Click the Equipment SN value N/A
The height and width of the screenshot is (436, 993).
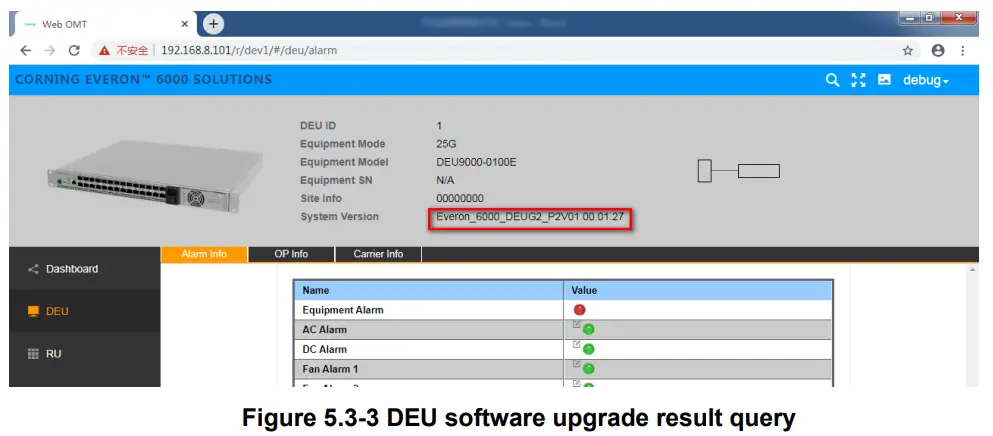tap(445, 181)
